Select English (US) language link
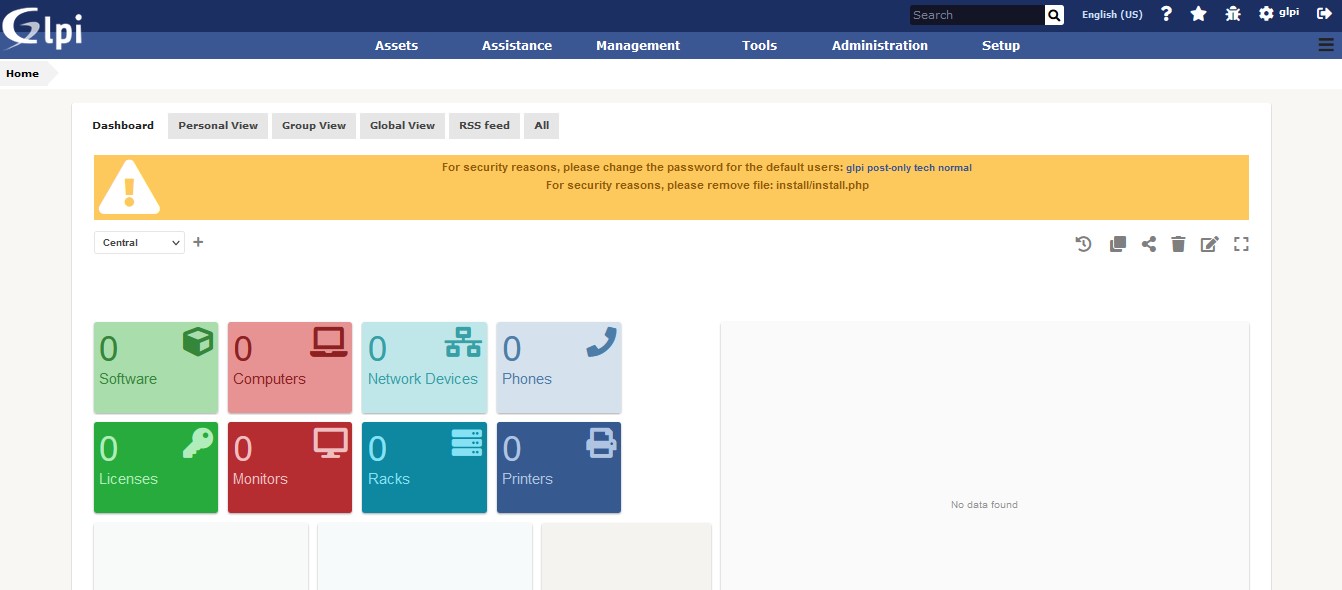This screenshot has height=590, width=1342. pyautogui.click(x=1112, y=15)
